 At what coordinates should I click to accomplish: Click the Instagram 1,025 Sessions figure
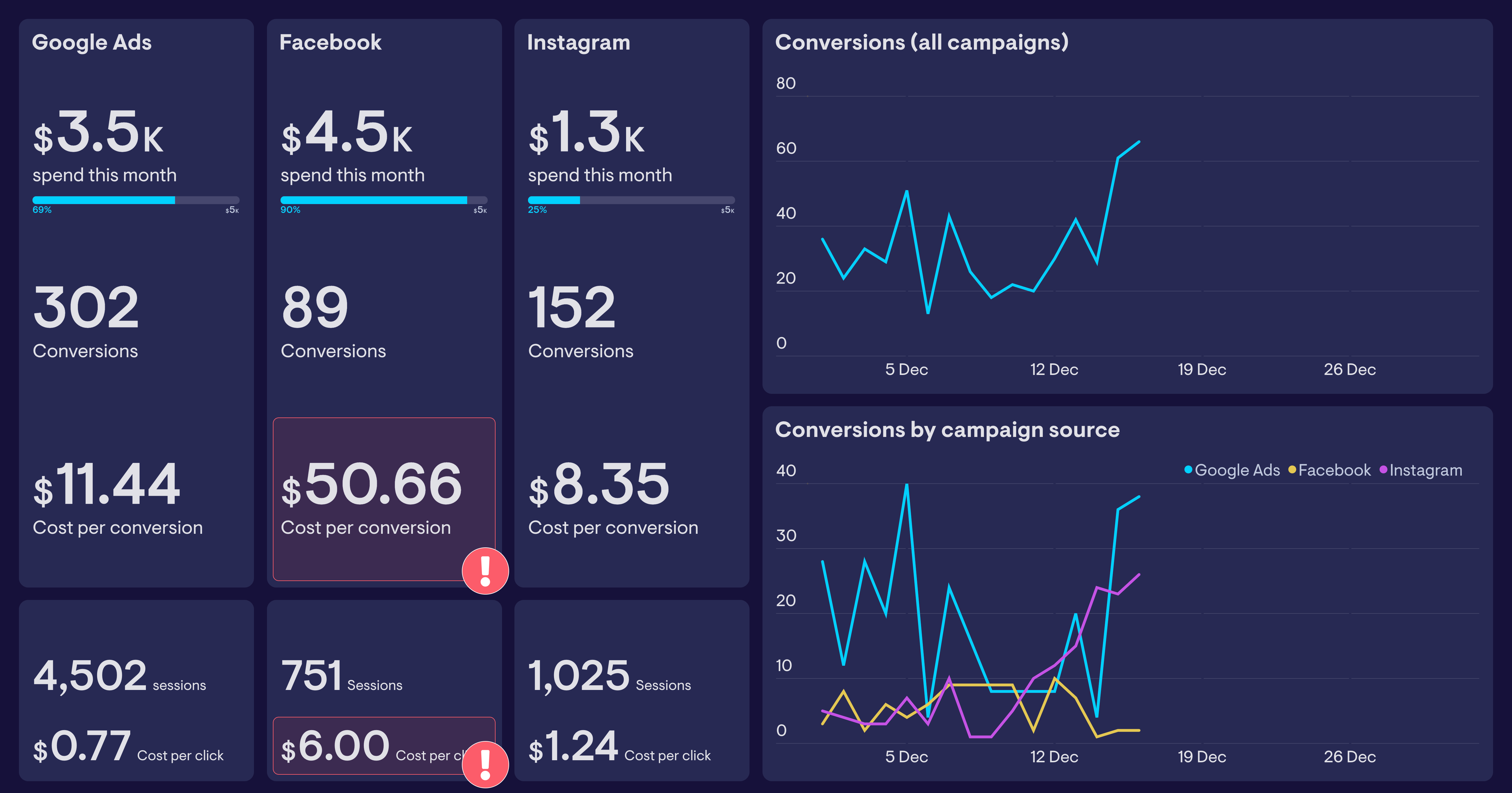tap(579, 675)
